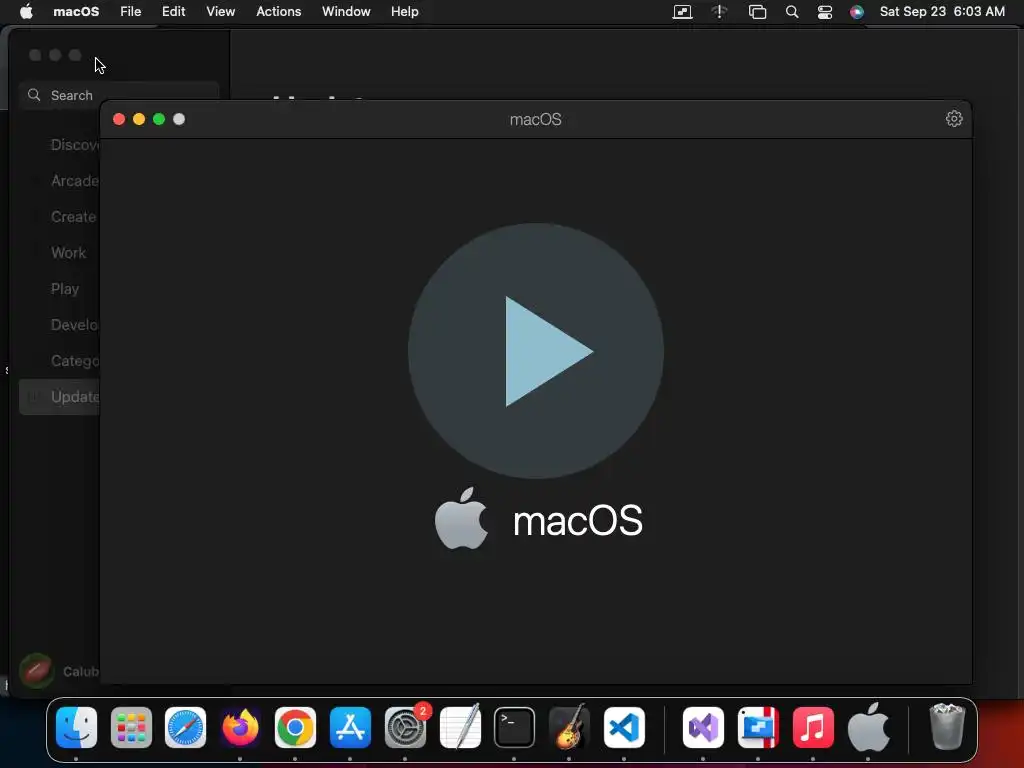The image size is (1024, 768).
Task: Show date and time Sat Sep 23
Action: [942, 12]
